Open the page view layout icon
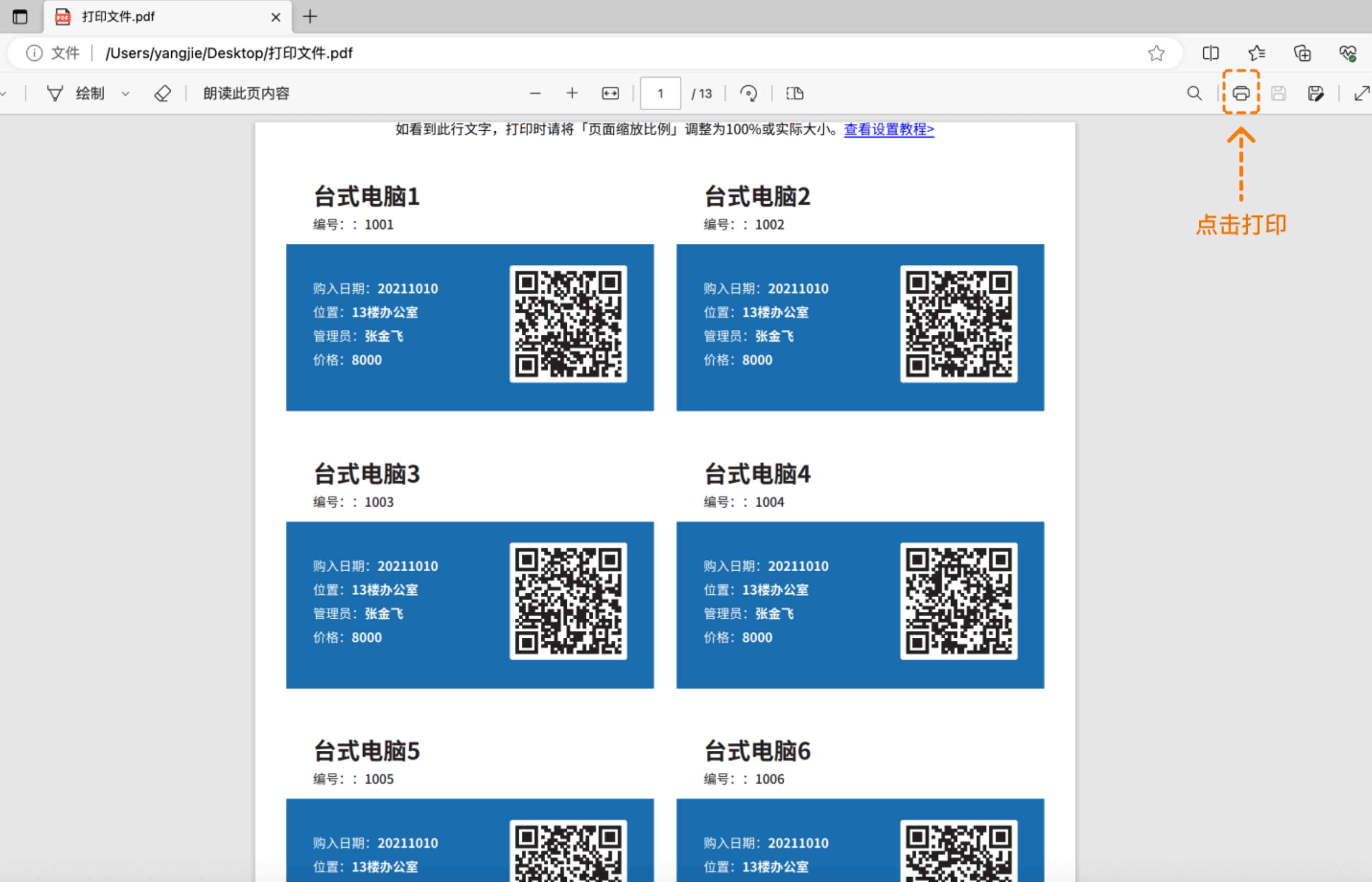Screen dimensions: 1372x882 795,93
